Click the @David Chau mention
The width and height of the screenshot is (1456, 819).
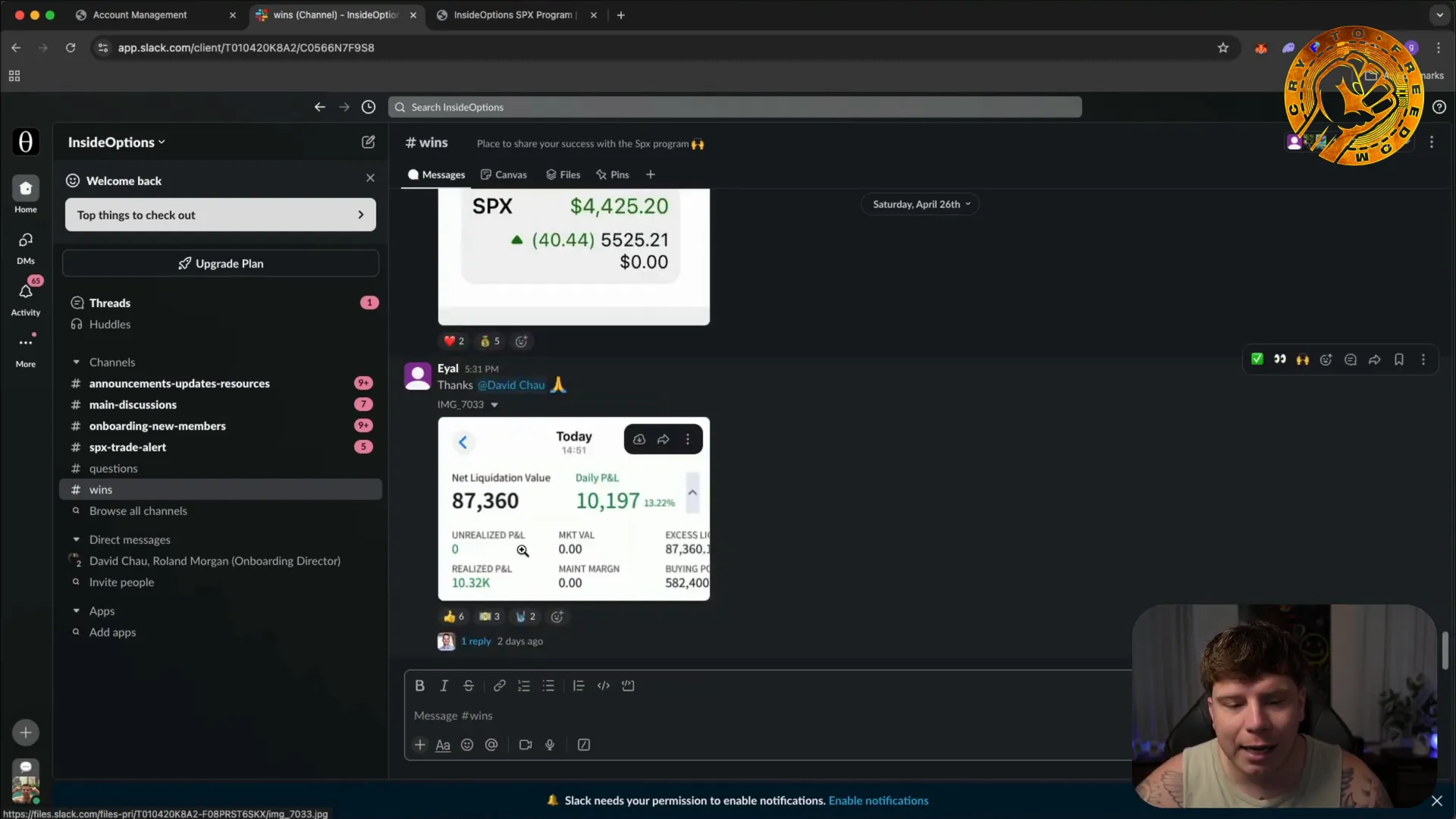[x=511, y=385]
